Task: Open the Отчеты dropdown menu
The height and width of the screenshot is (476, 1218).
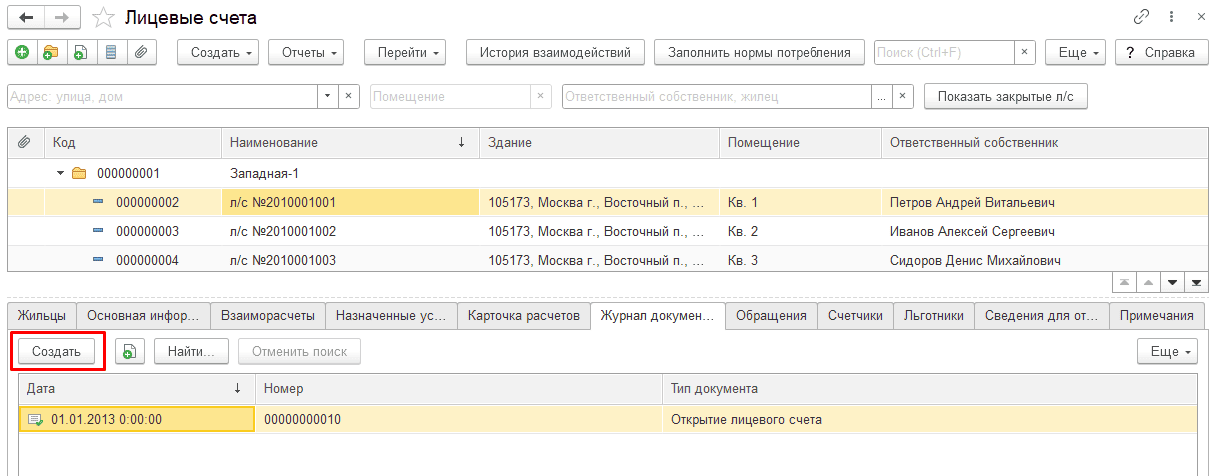Action: (306, 53)
